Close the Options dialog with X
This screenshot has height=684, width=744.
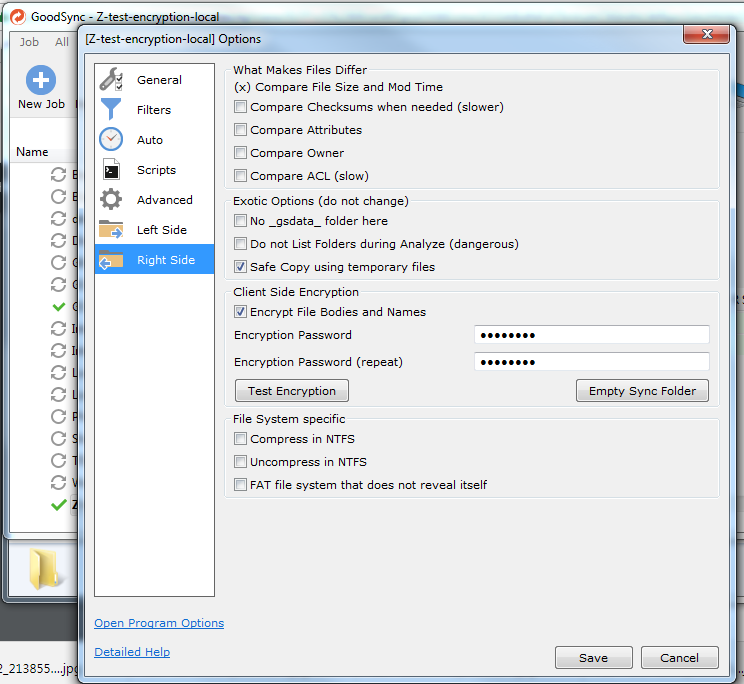707,34
